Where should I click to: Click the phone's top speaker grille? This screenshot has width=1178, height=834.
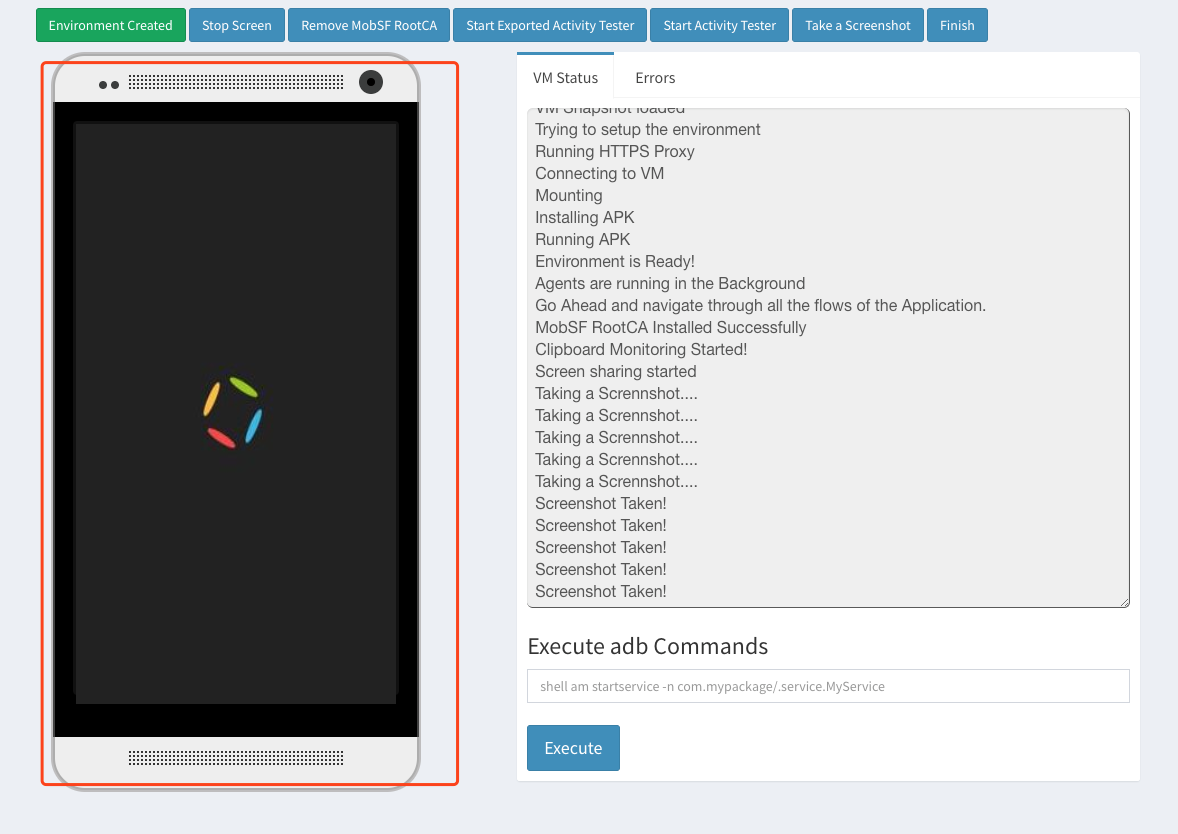coord(236,82)
